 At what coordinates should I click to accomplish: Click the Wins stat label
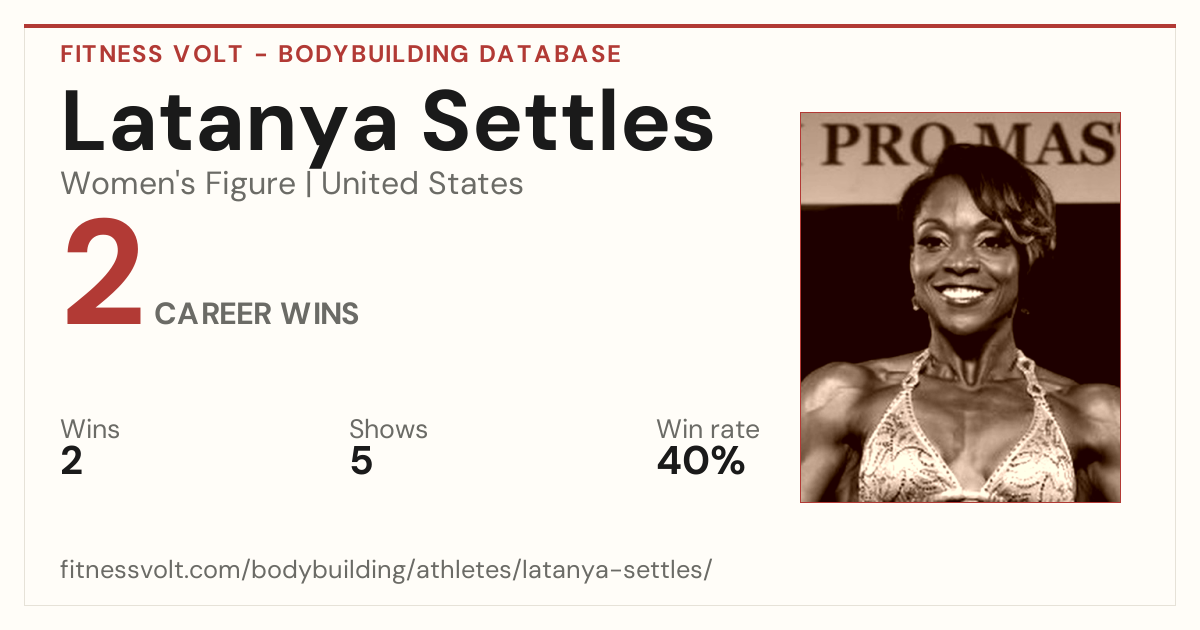[90, 430]
